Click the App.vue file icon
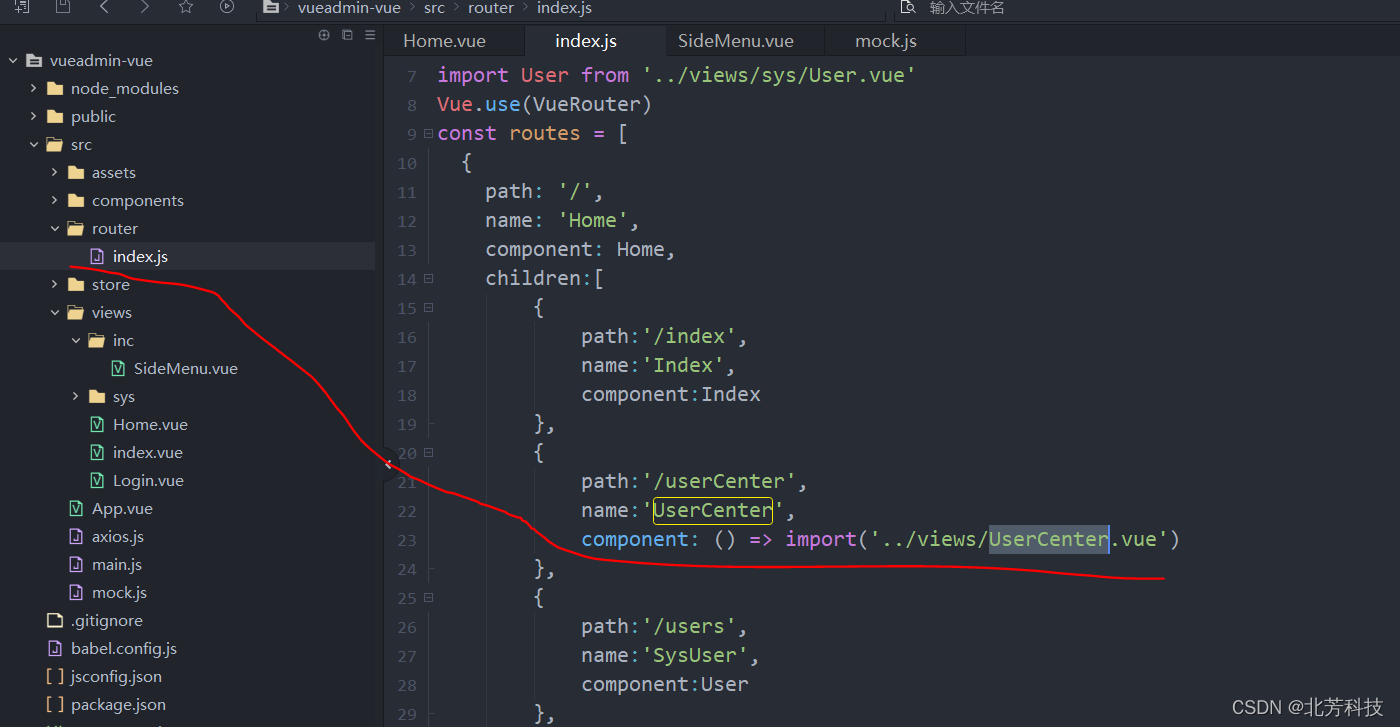The height and width of the screenshot is (727, 1400). point(76,508)
